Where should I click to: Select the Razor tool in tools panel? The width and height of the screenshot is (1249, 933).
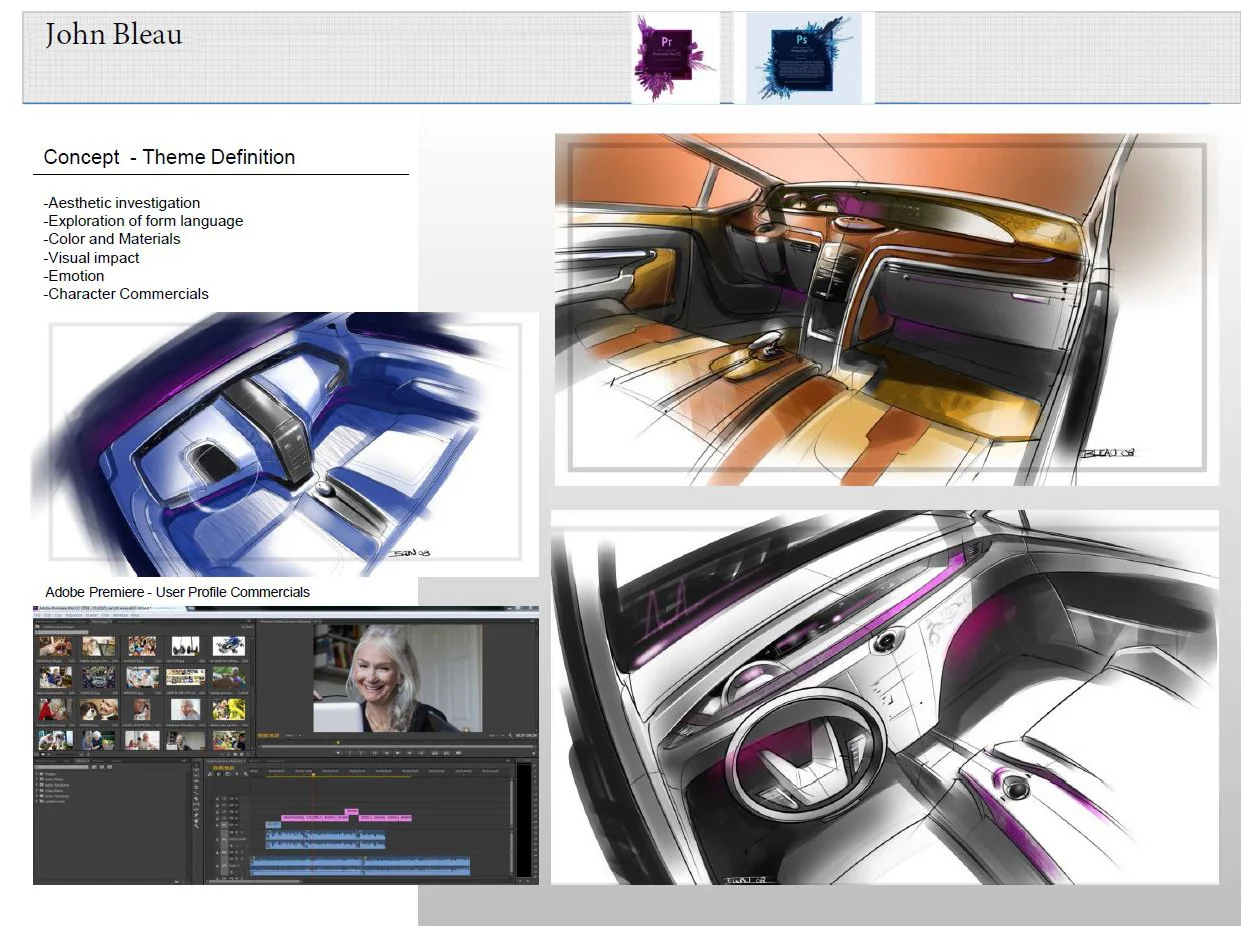point(196,799)
